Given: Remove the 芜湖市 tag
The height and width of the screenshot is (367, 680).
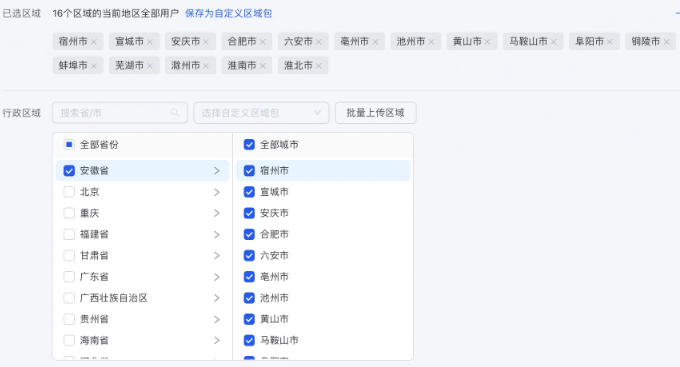Looking at the screenshot, I should coord(150,66).
